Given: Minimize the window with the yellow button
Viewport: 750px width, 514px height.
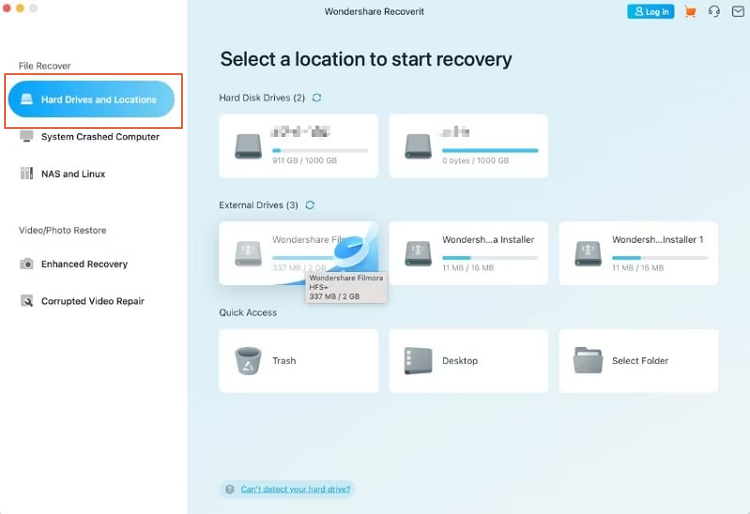Looking at the screenshot, I should click(20, 8).
